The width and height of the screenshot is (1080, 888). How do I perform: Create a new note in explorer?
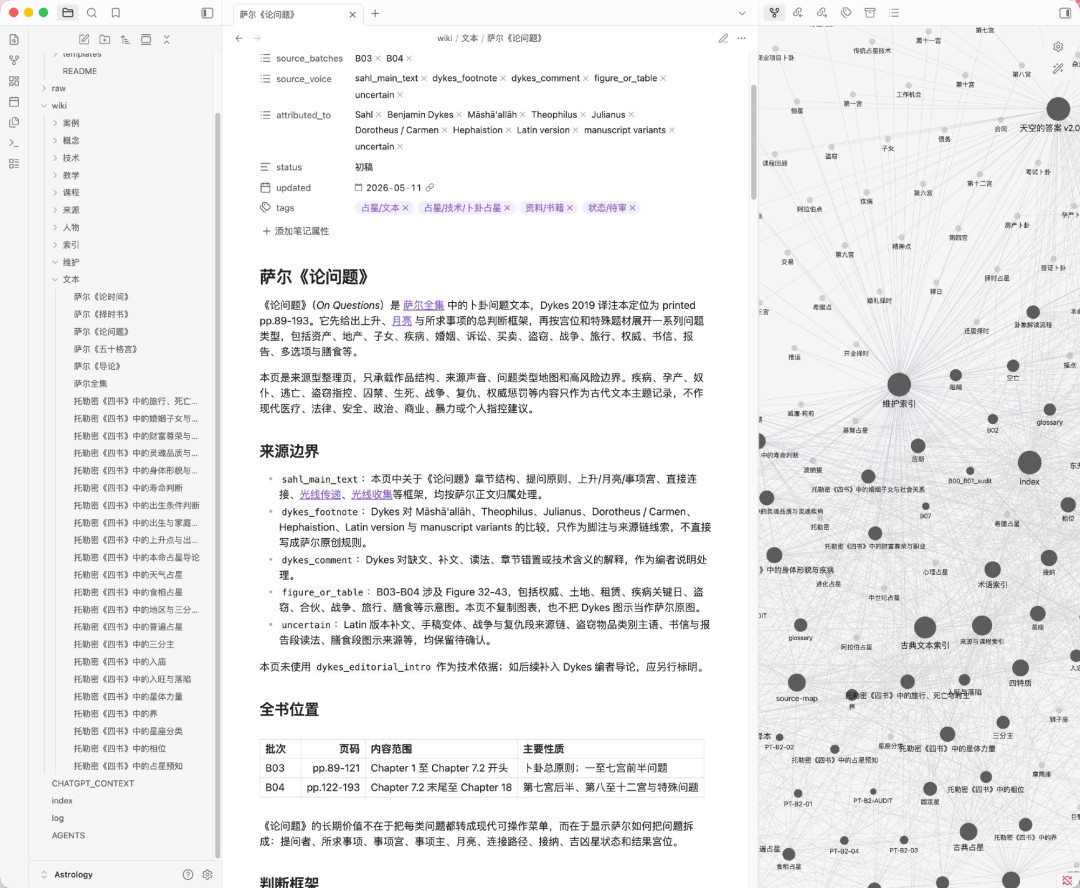click(x=84, y=40)
